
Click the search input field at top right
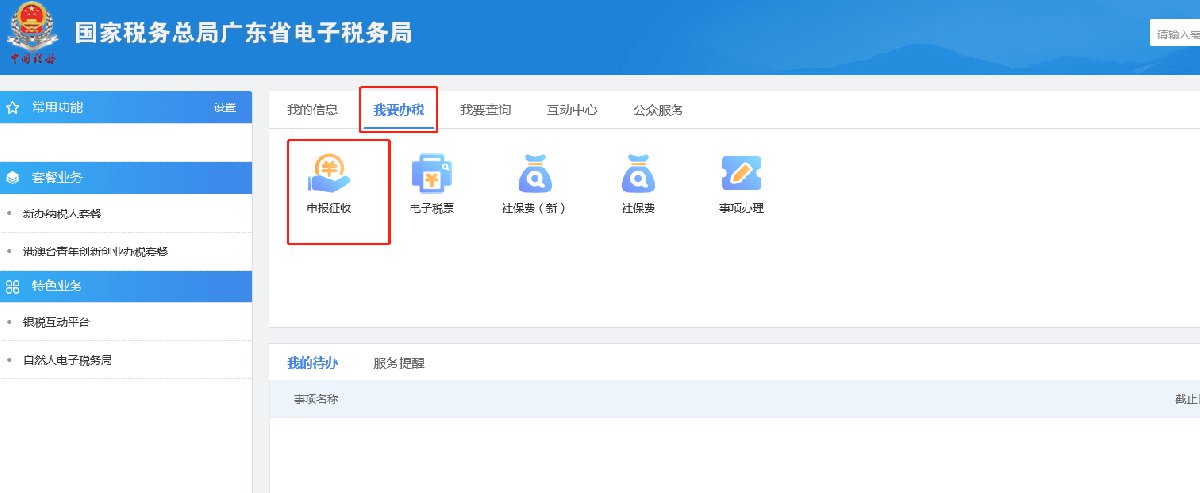[1175, 35]
